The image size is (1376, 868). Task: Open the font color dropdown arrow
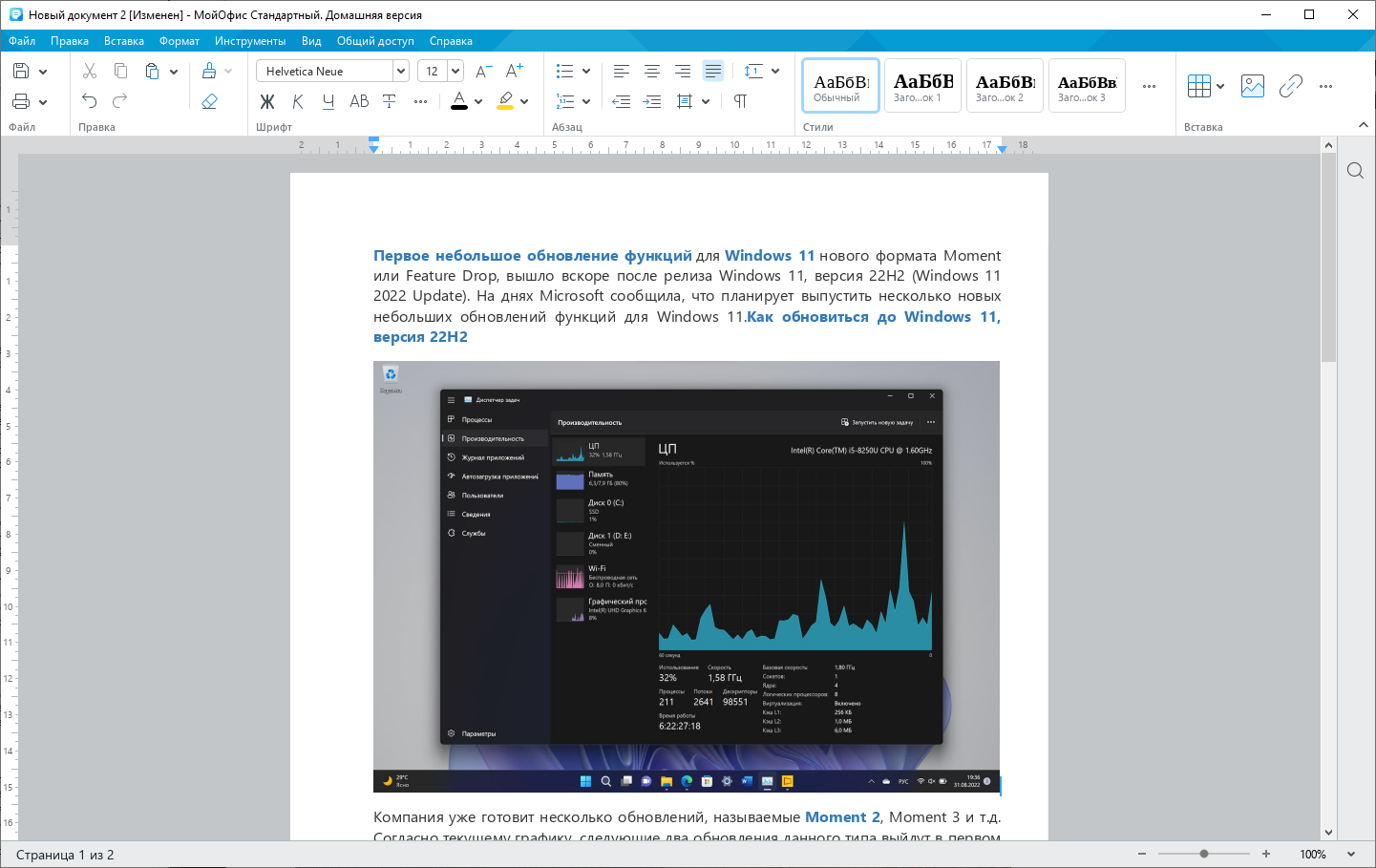[478, 102]
